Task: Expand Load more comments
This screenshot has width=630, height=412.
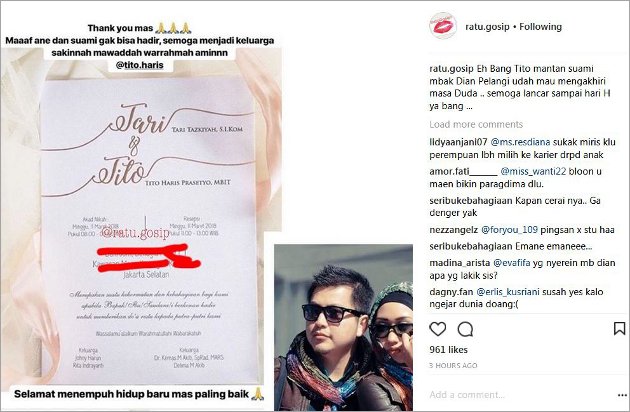Action: click(476, 124)
